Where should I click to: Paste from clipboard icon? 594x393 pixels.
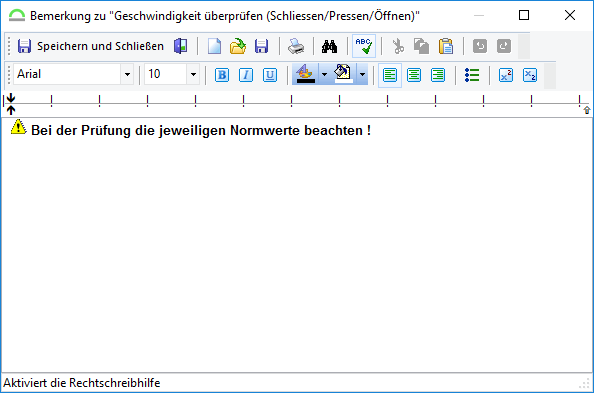coord(446,46)
